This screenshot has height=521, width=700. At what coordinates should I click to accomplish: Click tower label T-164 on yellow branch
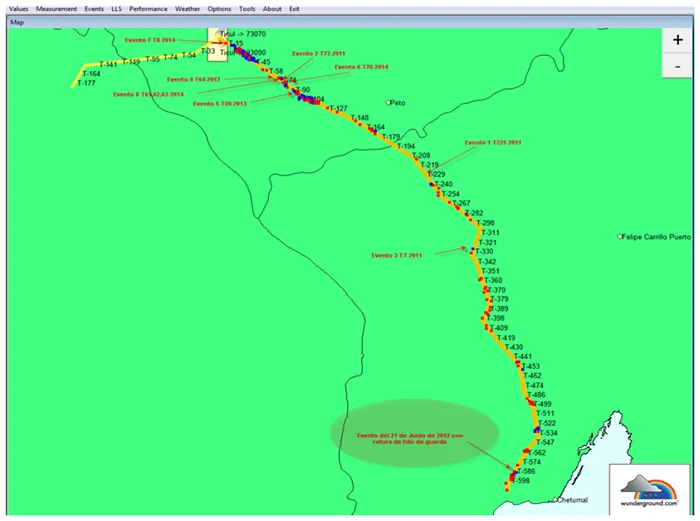pos(90,74)
